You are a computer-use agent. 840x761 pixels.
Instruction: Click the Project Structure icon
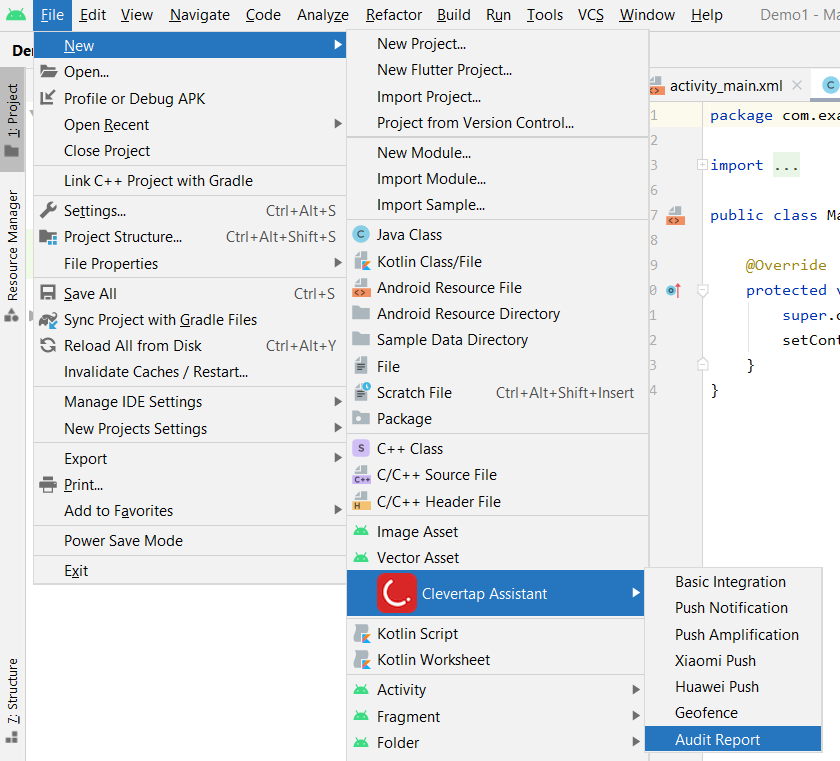pos(48,237)
